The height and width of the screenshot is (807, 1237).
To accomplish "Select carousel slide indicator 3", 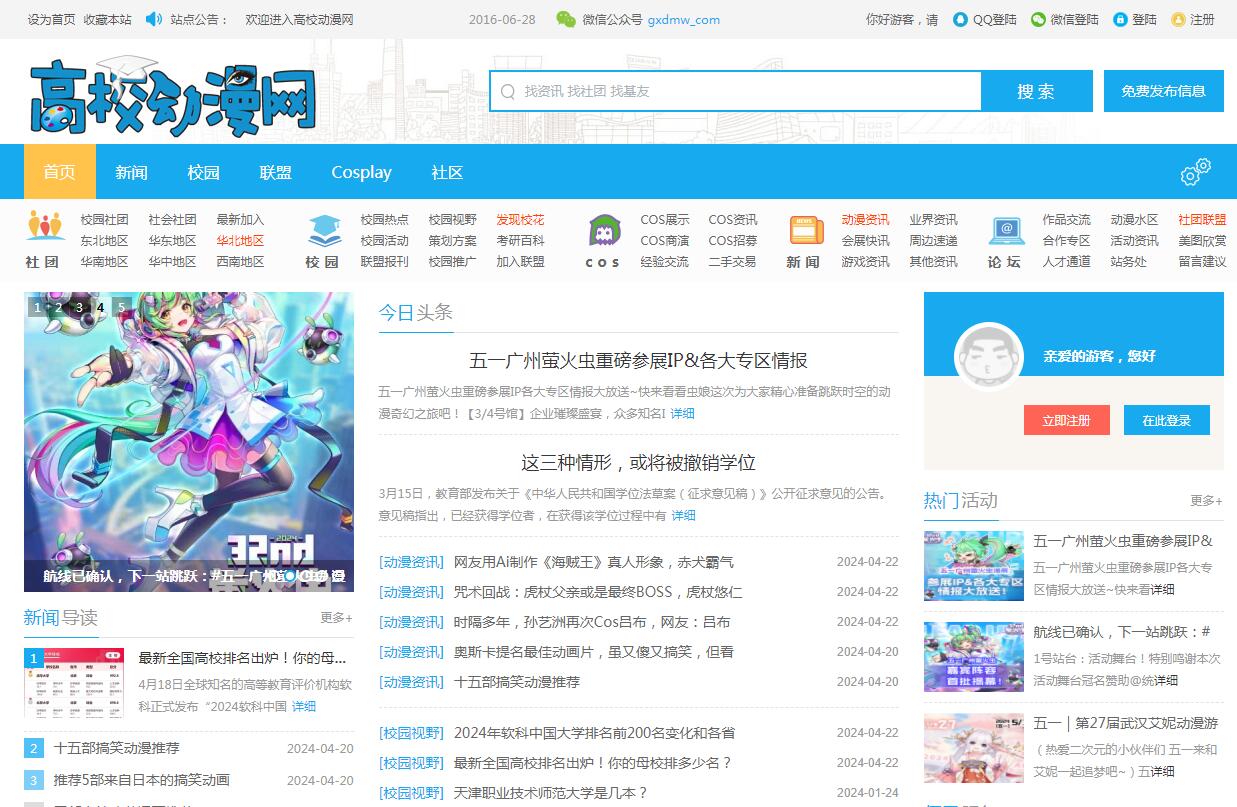I will [x=80, y=307].
